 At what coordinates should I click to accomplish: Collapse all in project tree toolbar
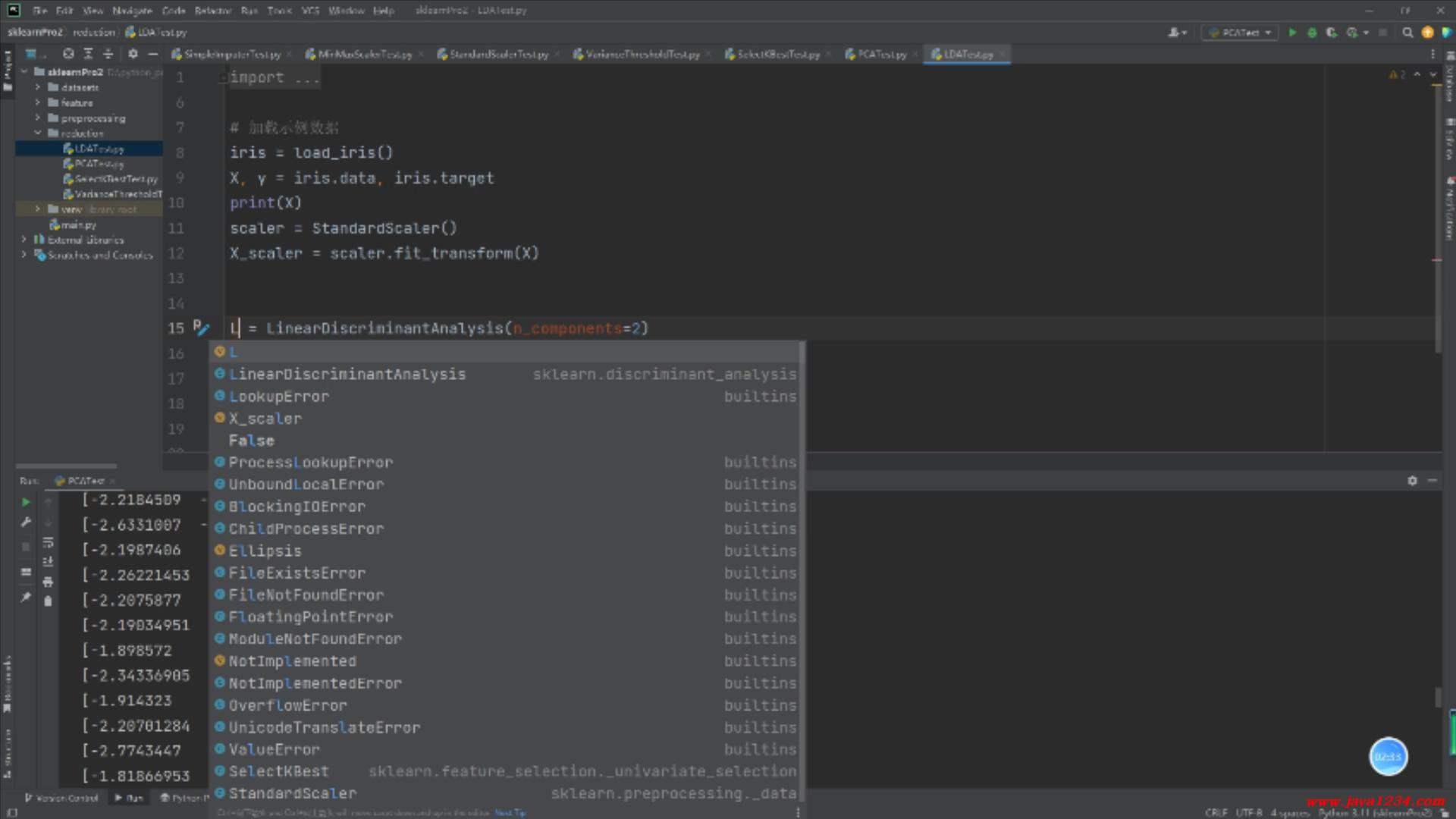click(108, 54)
